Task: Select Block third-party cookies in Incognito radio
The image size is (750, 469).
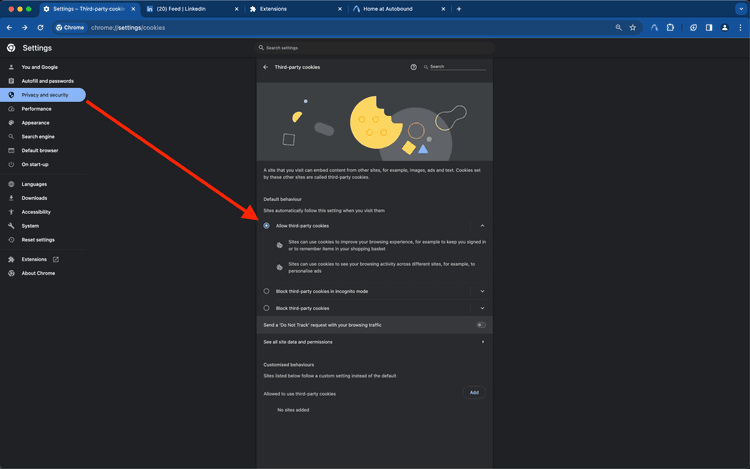Action: 266,291
